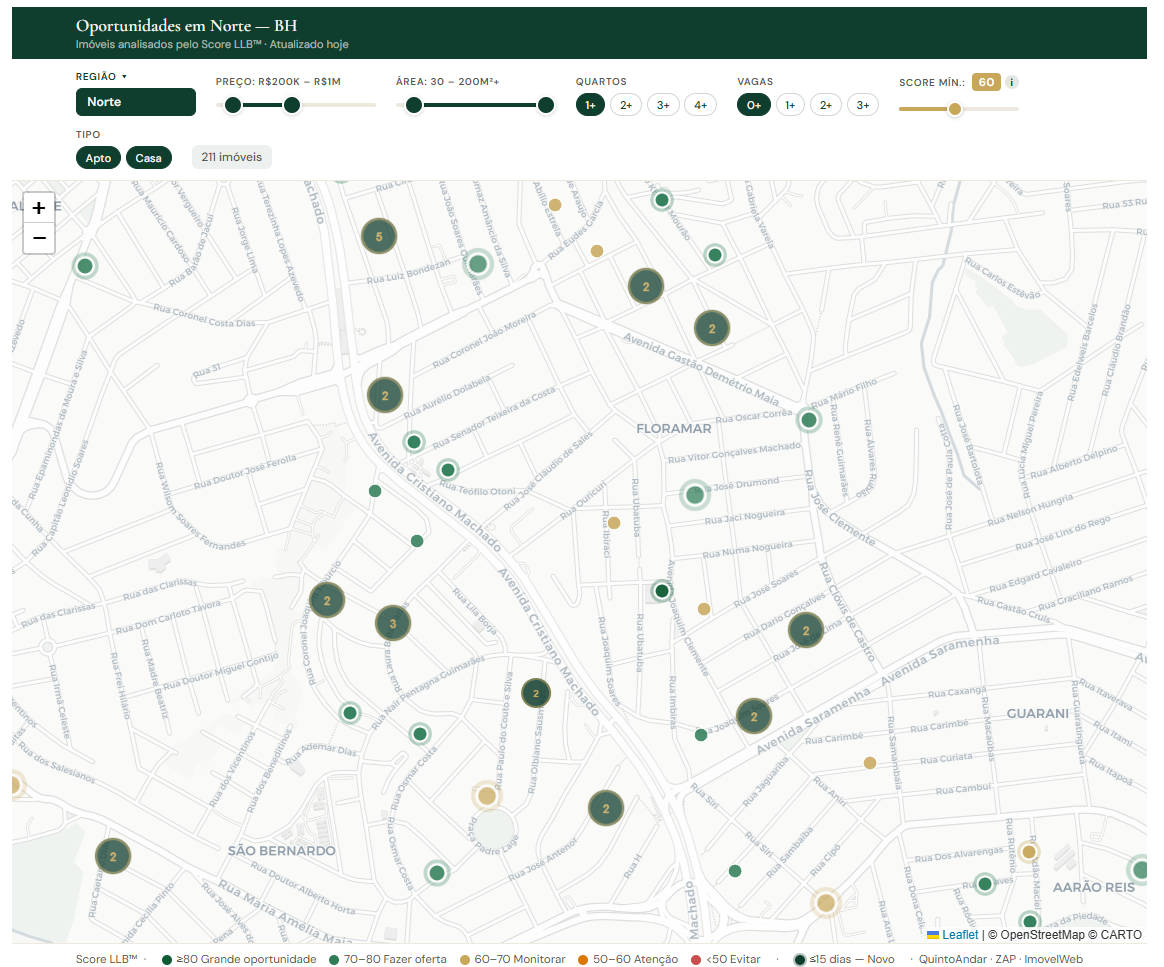
Task: Select 3+ quartos filter
Action: [x=663, y=105]
